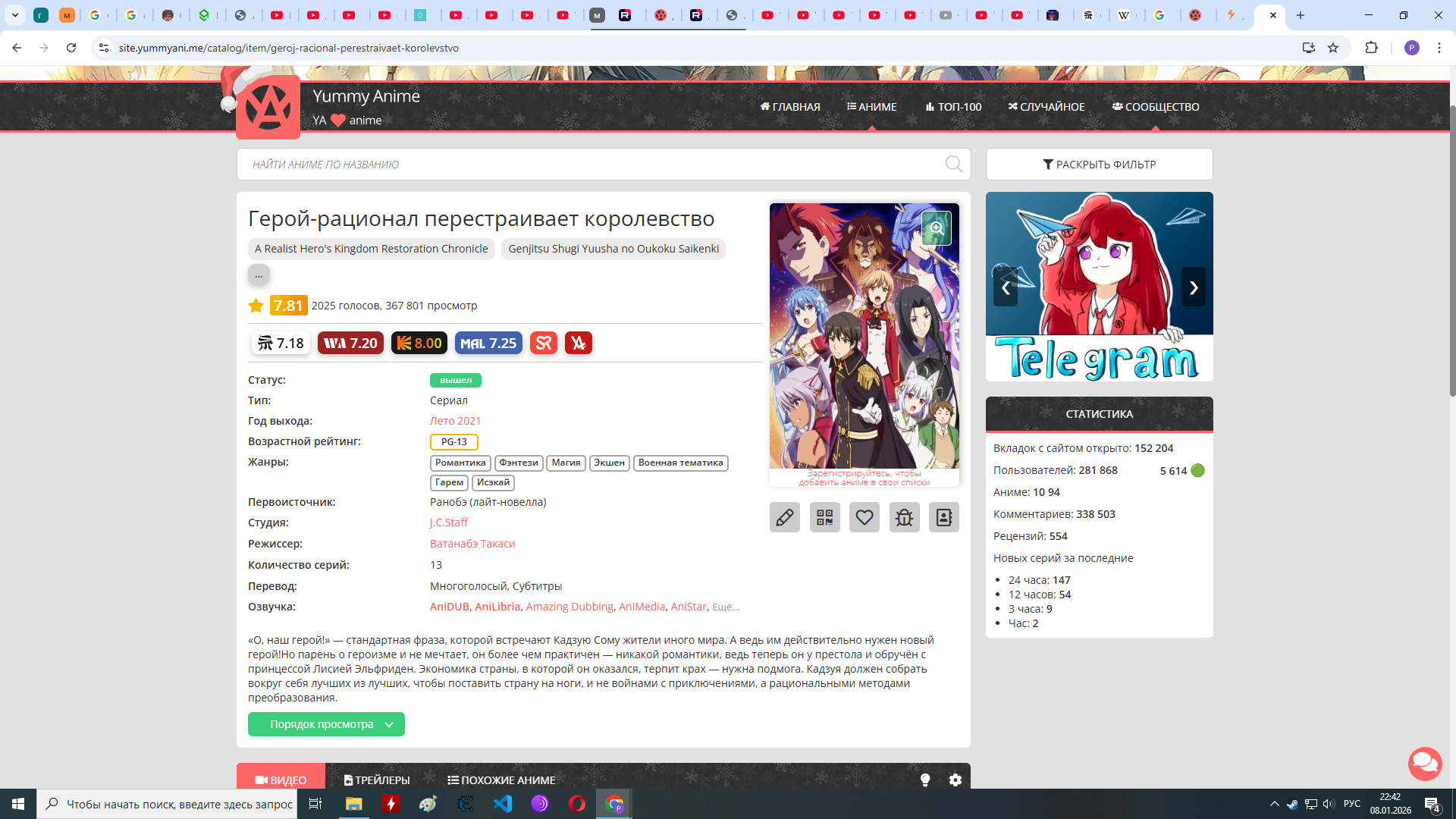The image size is (1456, 819).
Task: Click the search magnifier in anime search field
Action: 953,165
